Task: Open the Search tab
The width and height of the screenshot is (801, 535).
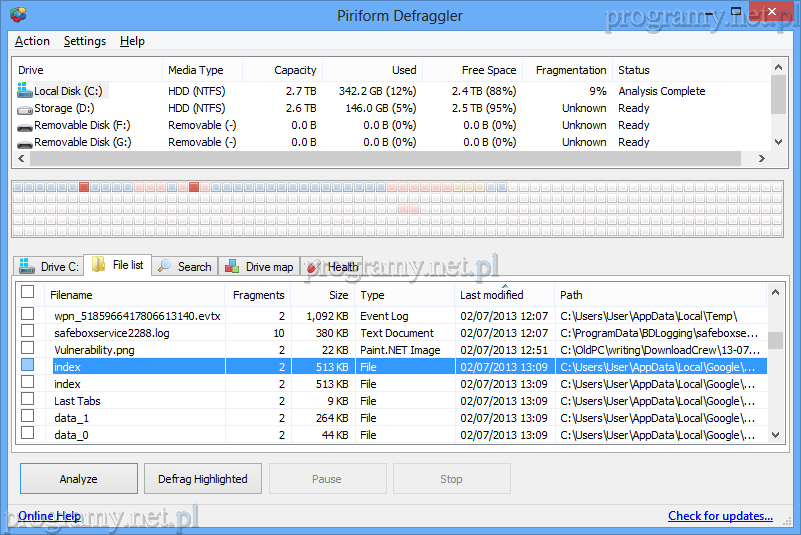Action: click(185, 267)
